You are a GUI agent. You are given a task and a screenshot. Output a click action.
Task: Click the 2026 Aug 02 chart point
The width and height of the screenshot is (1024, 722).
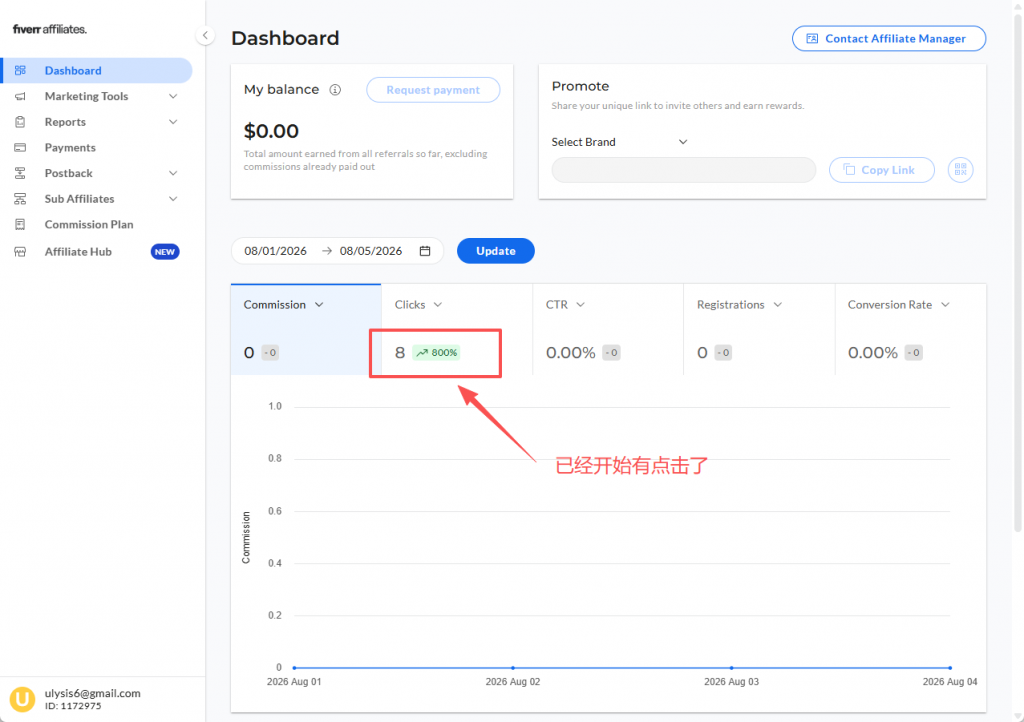click(x=513, y=668)
